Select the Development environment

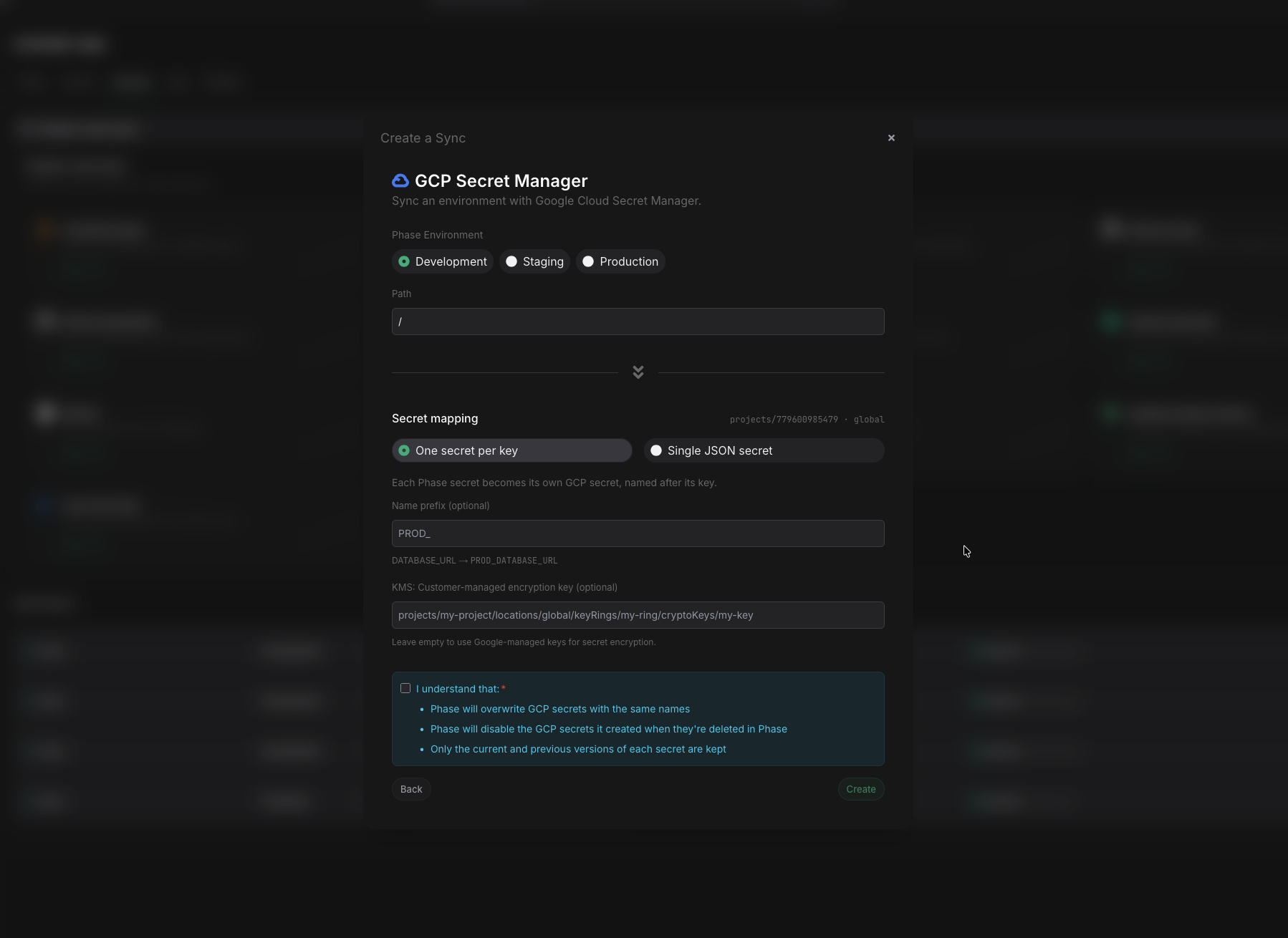[443, 261]
